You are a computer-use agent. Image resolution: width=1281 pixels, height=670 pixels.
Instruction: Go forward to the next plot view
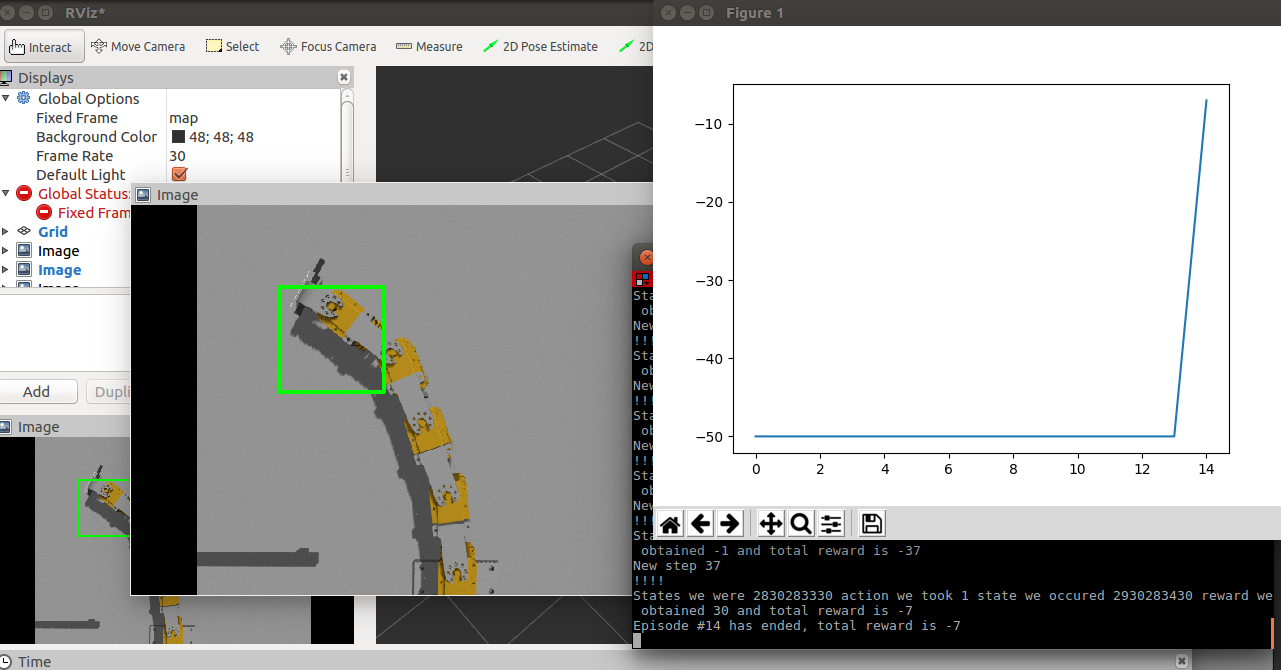pyautogui.click(x=730, y=523)
